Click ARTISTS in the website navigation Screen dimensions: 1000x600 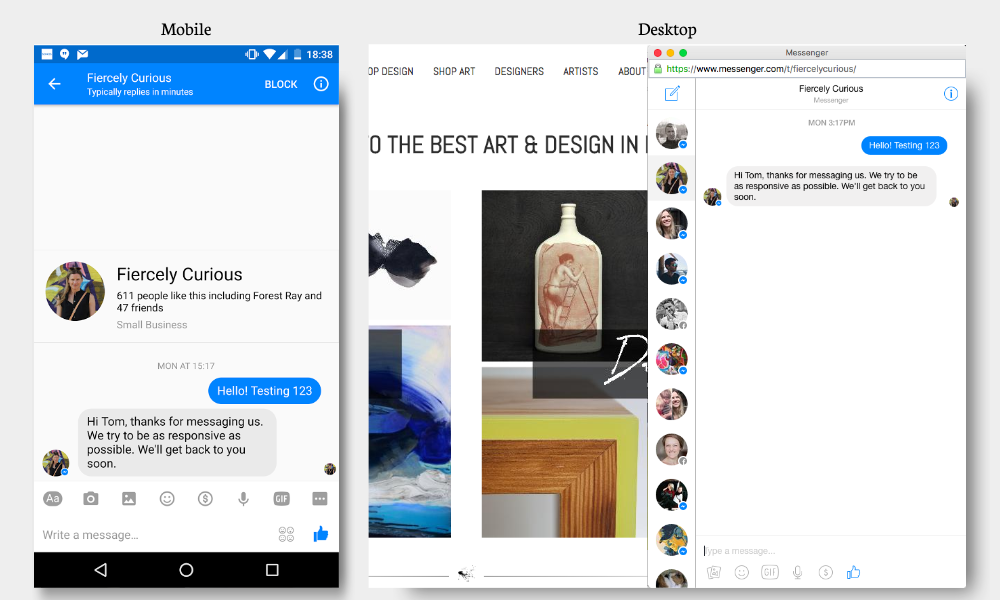(x=580, y=71)
